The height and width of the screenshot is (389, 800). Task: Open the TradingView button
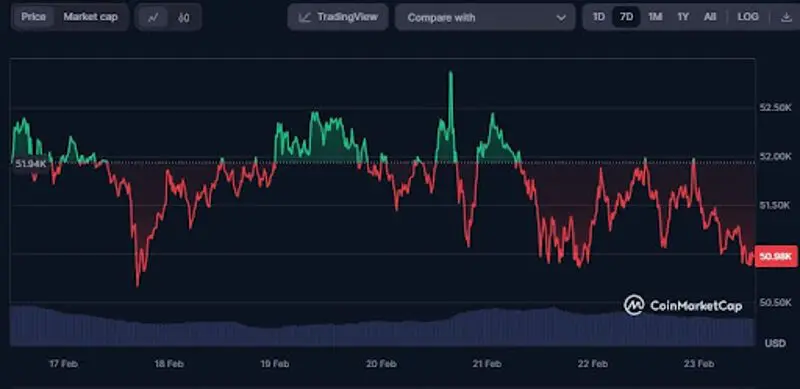click(x=338, y=17)
